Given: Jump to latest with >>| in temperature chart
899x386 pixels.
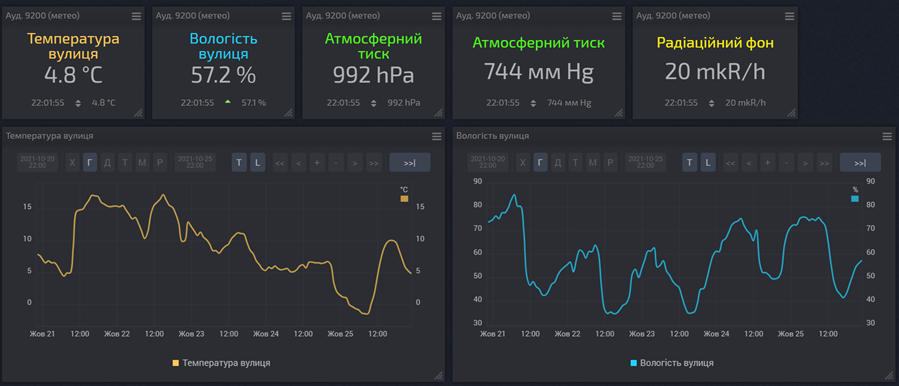Looking at the screenshot, I should pos(409,162).
